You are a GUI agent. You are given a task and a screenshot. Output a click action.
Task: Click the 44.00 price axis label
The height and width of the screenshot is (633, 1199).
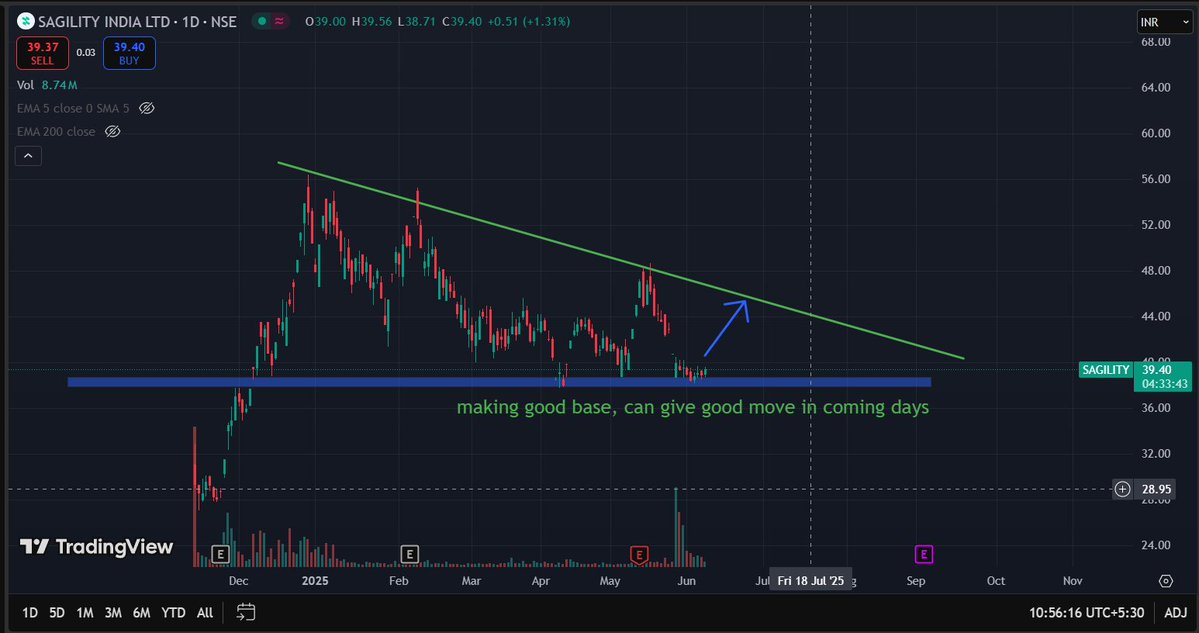tap(1153, 316)
